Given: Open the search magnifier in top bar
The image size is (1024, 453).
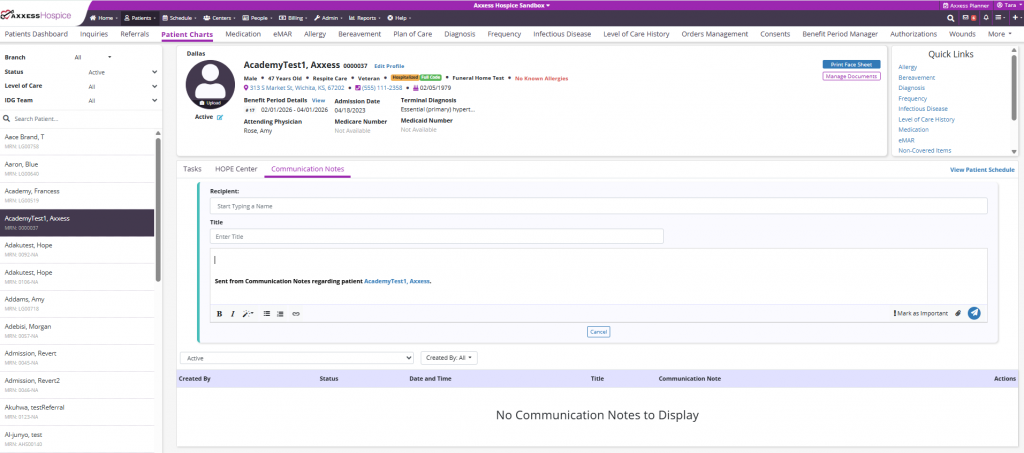Looking at the screenshot, I should click(x=950, y=18).
